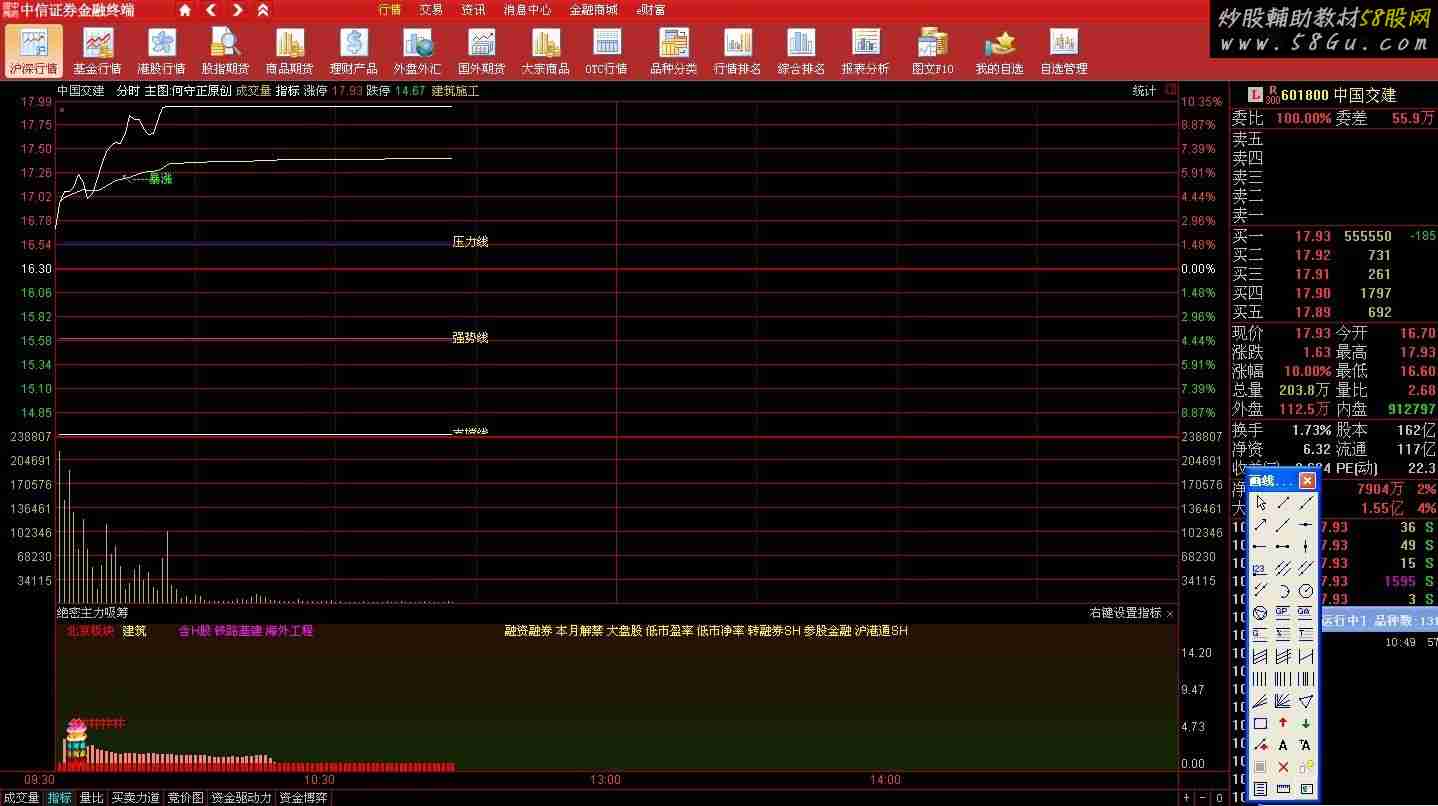The image size is (1438, 806).
Task: Switch to the 买卖力道 bottom tab
Action: tap(135, 798)
